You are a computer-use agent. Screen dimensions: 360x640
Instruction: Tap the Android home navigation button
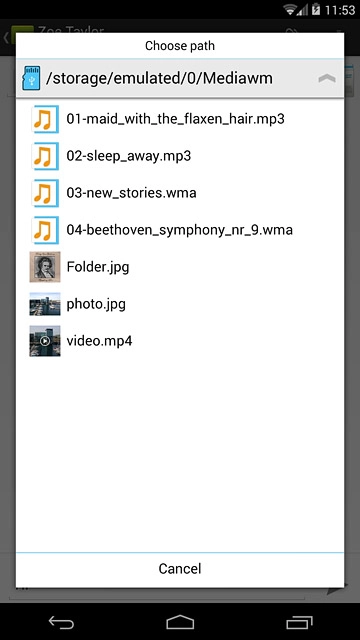pyautogui.click(x=180, y=622)
